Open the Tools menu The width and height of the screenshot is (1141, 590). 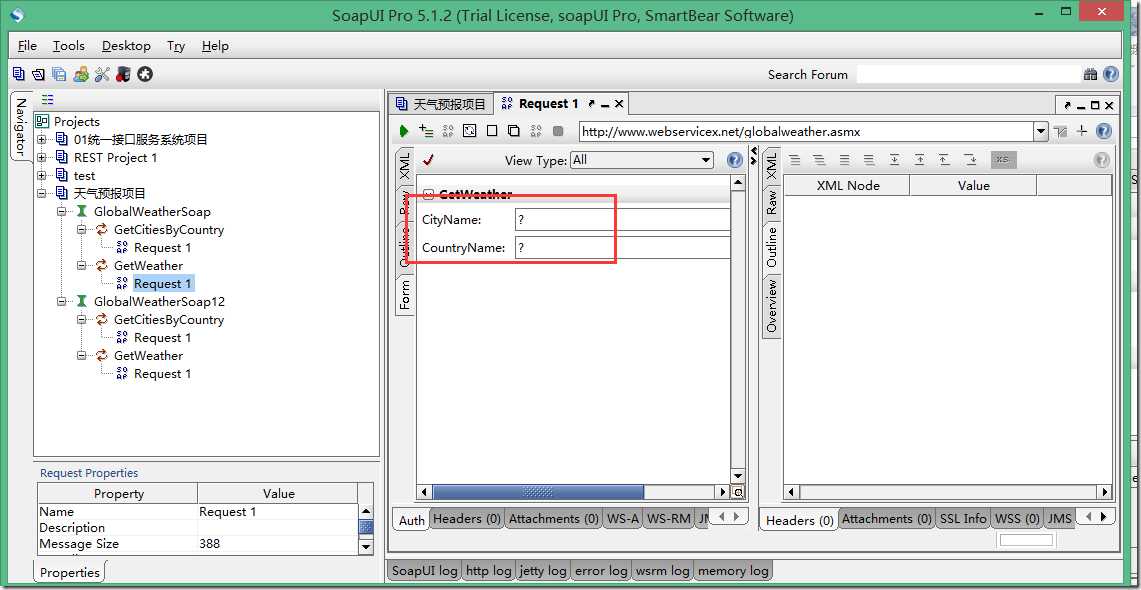tap(68, 46)
